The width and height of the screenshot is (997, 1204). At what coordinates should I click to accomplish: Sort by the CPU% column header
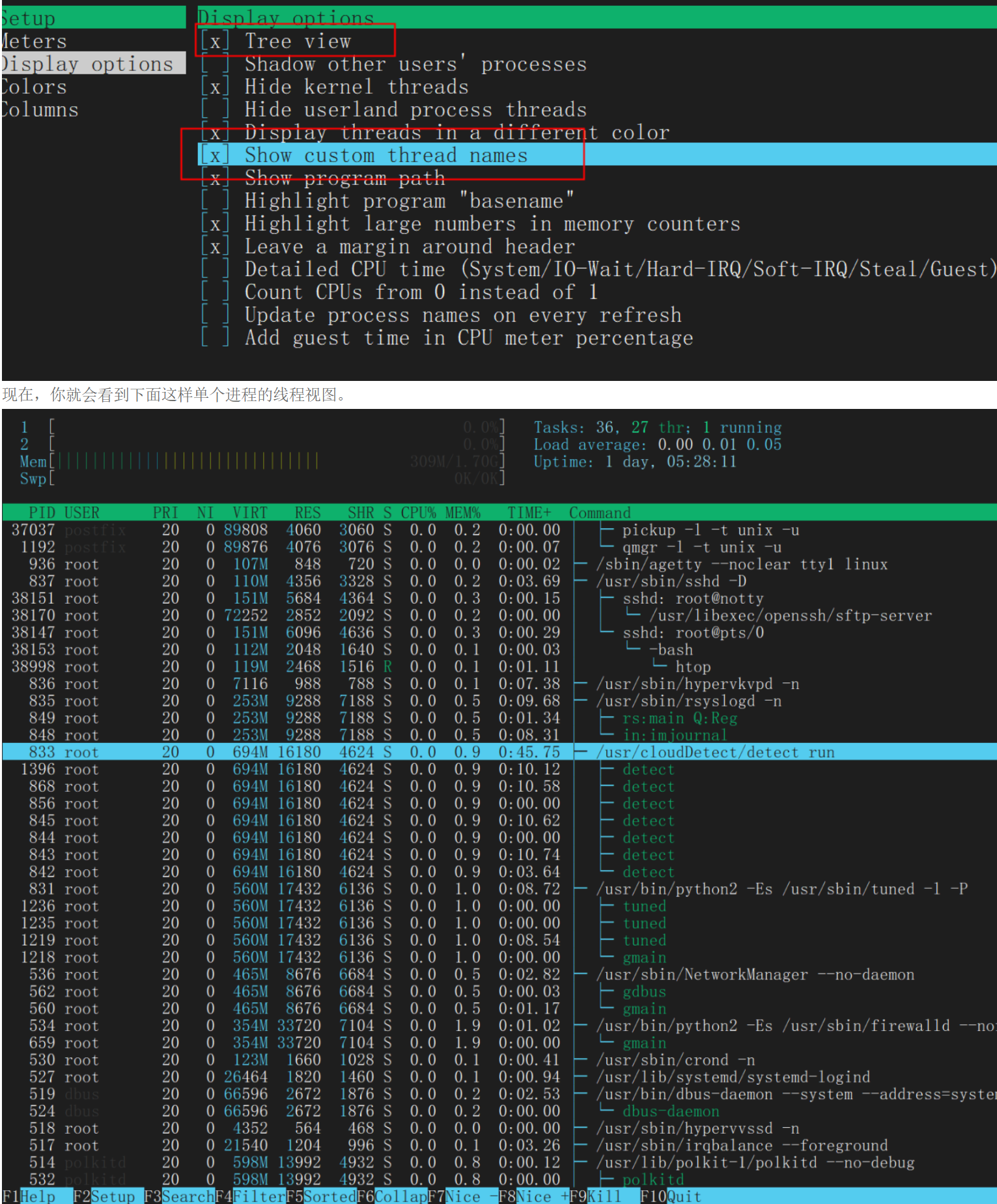pyautogui.click(x=418, y=513)
